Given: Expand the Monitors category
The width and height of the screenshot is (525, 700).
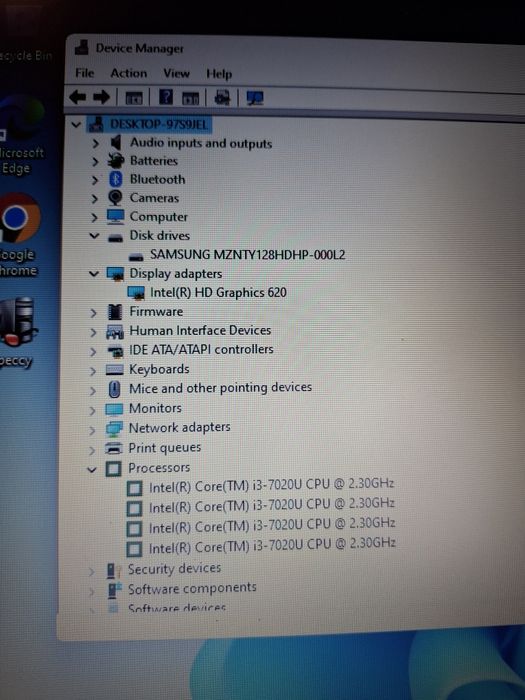Looking at the screenshot, I should [x=92, y=410].
